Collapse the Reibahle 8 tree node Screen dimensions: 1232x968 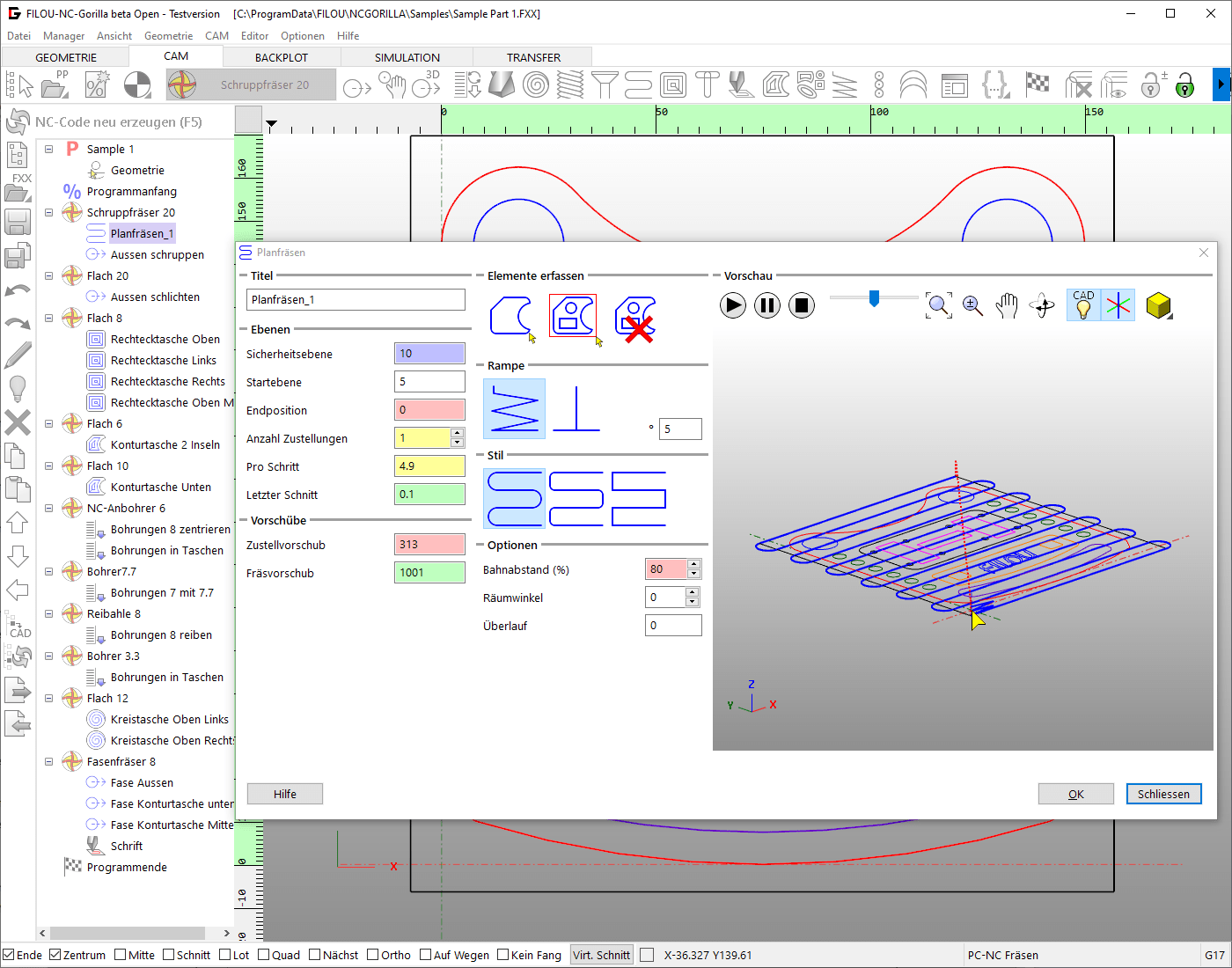coord(49,613)
